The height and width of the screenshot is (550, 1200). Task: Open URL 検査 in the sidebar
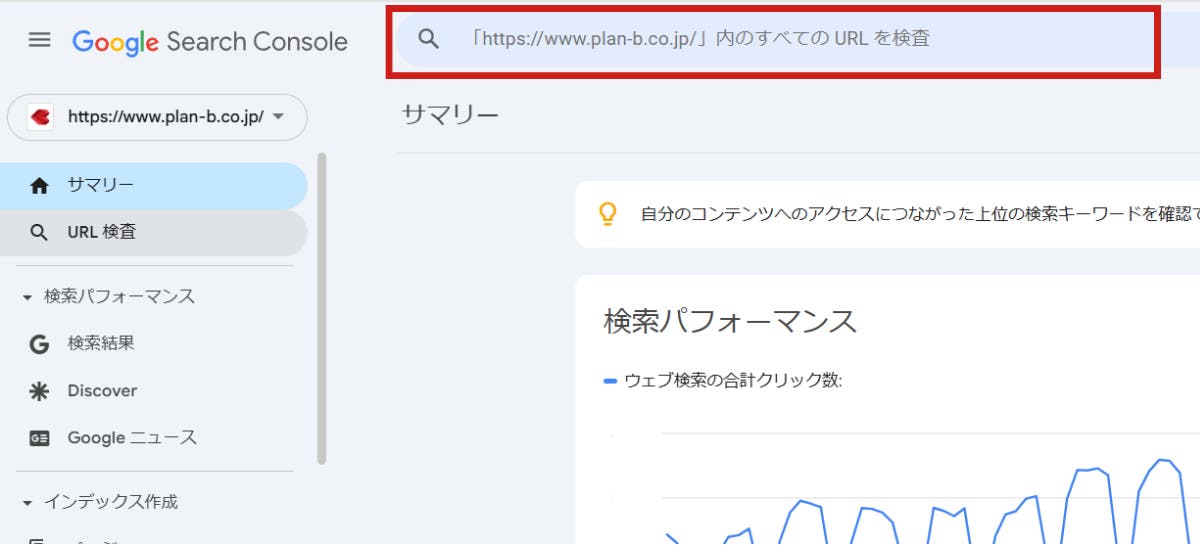pos(154,232)
